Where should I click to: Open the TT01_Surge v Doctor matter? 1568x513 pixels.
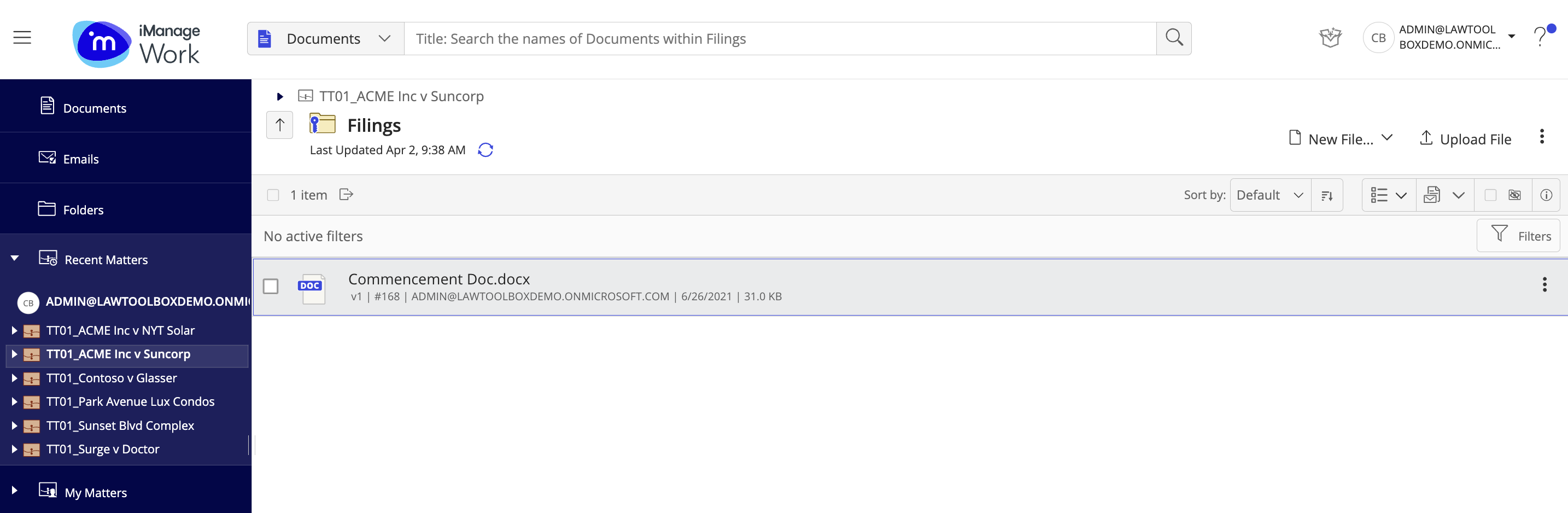tap(103, 449)
